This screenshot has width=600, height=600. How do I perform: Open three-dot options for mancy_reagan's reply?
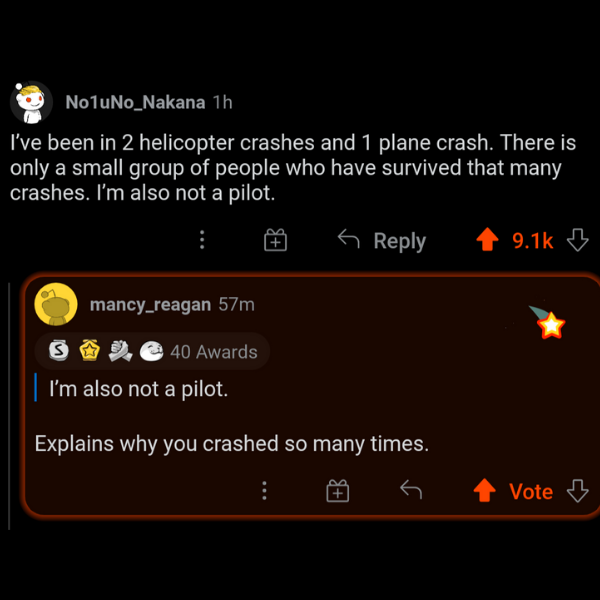pyautogui.click(x=264, y=490)
